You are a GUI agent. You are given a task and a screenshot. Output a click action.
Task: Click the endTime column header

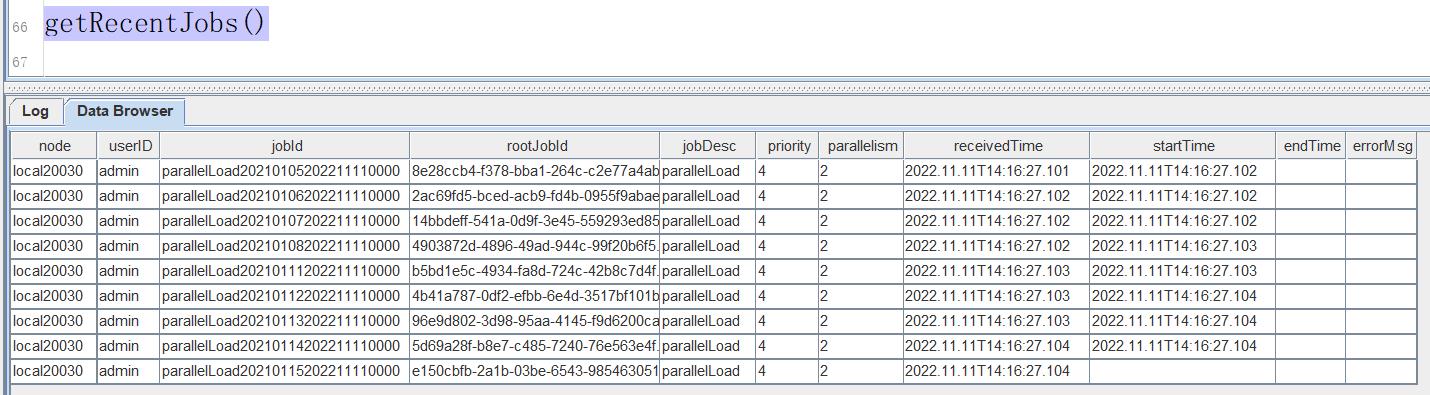(x=1311, y=146)
